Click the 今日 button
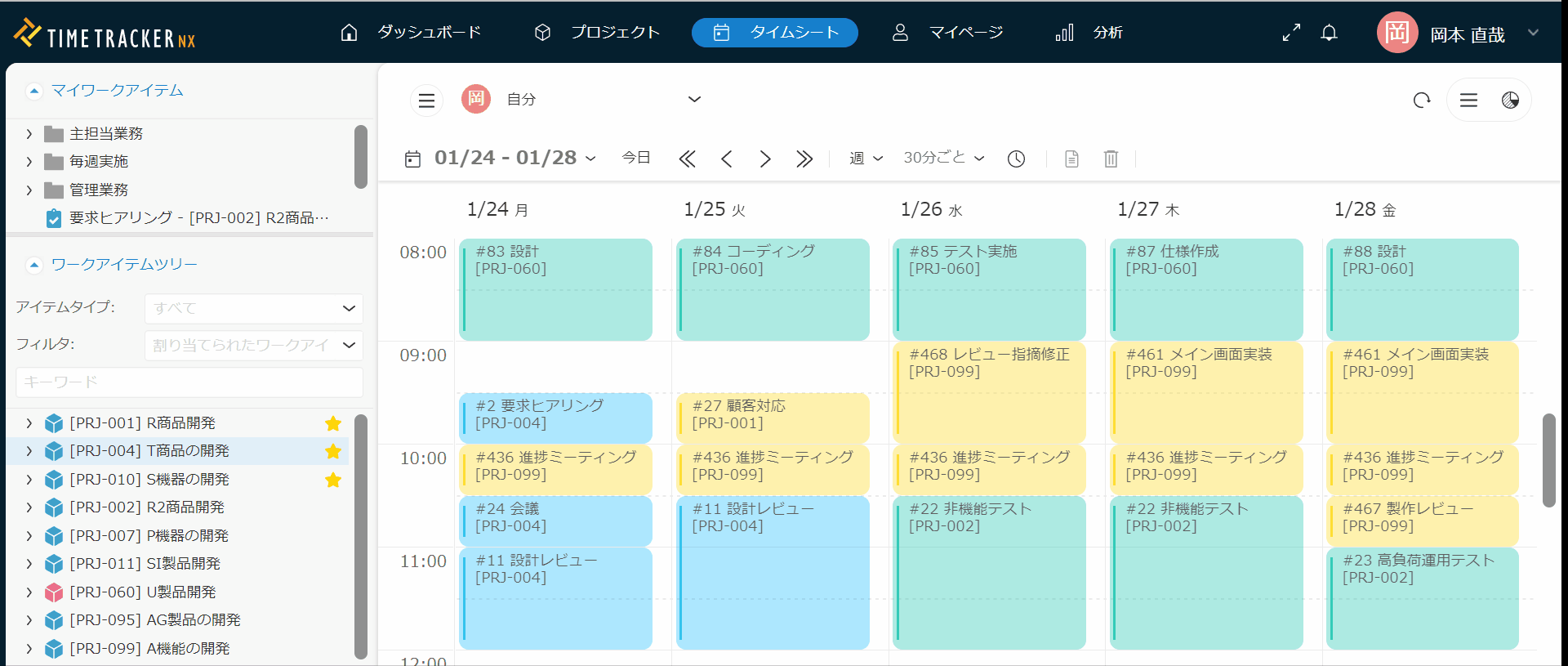 pos(636,158)
